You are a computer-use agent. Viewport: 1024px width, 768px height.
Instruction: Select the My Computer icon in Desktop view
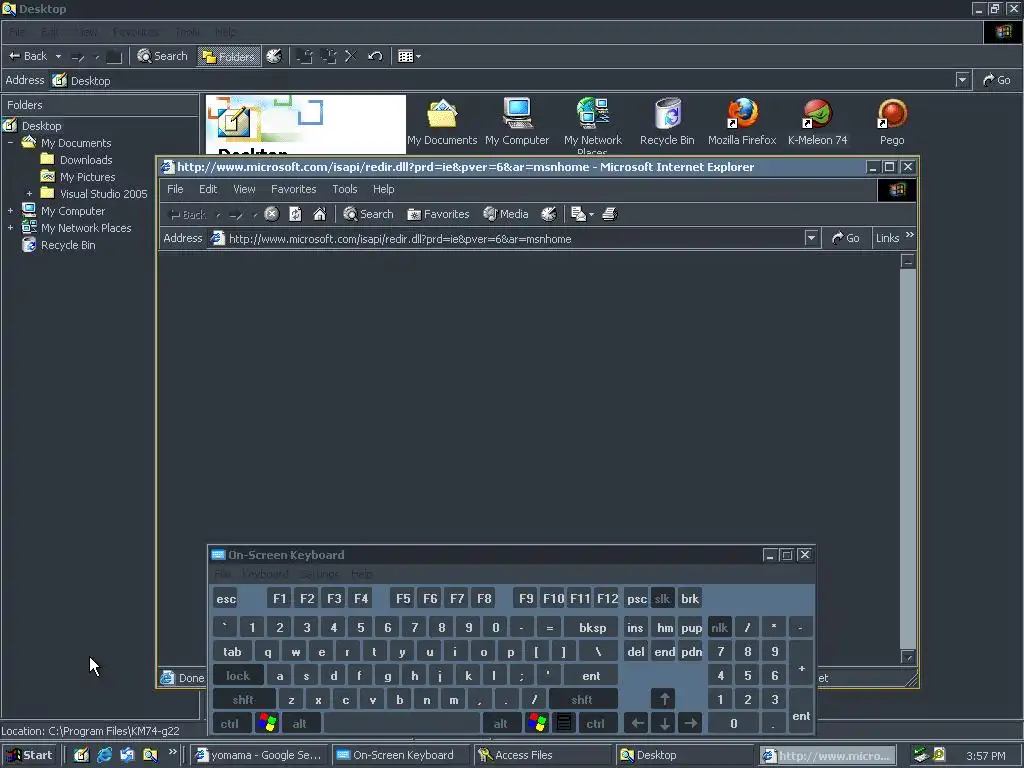(517, 122)
